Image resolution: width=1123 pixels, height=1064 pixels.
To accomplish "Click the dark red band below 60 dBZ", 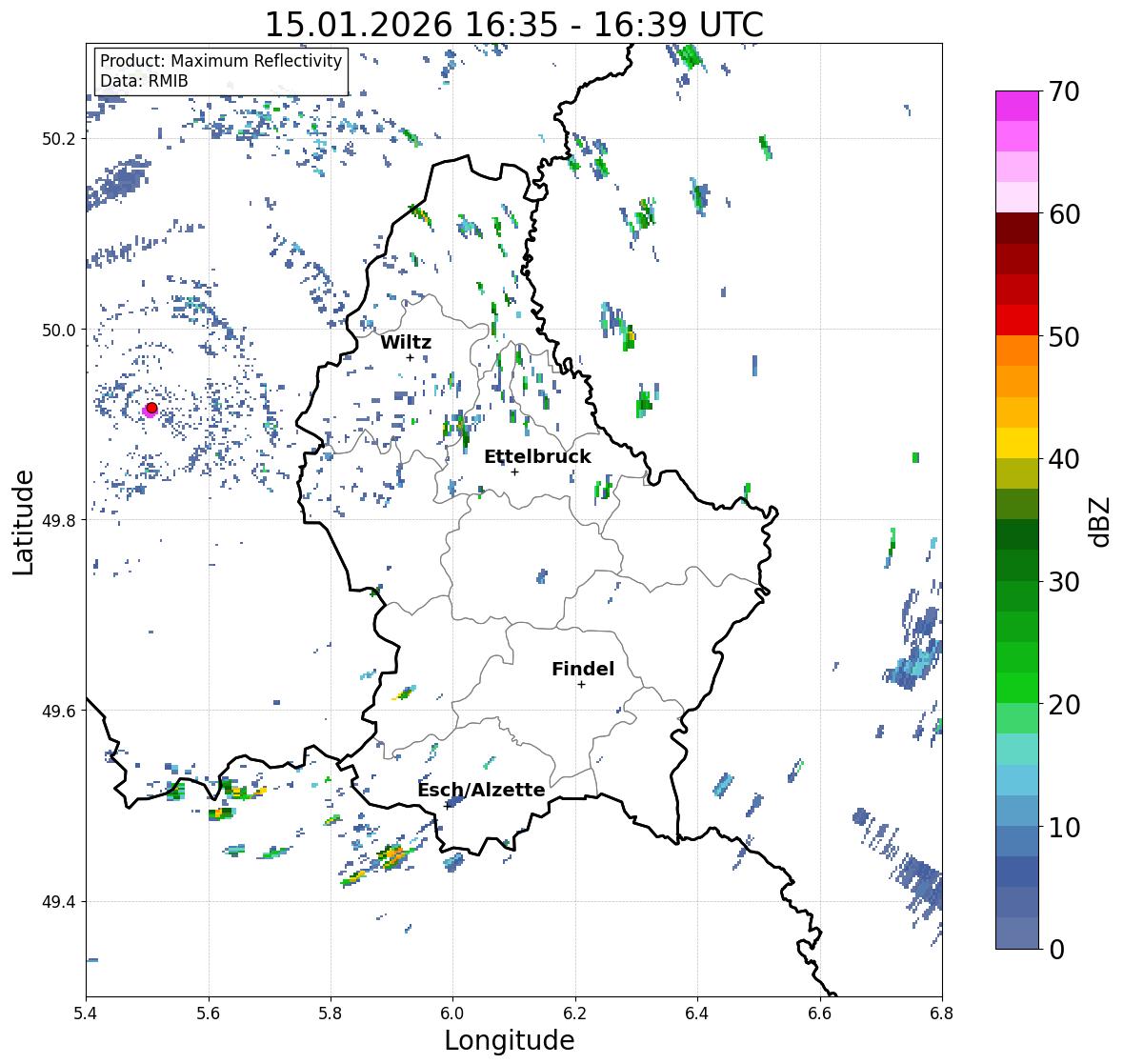I will click(1017, 229).
